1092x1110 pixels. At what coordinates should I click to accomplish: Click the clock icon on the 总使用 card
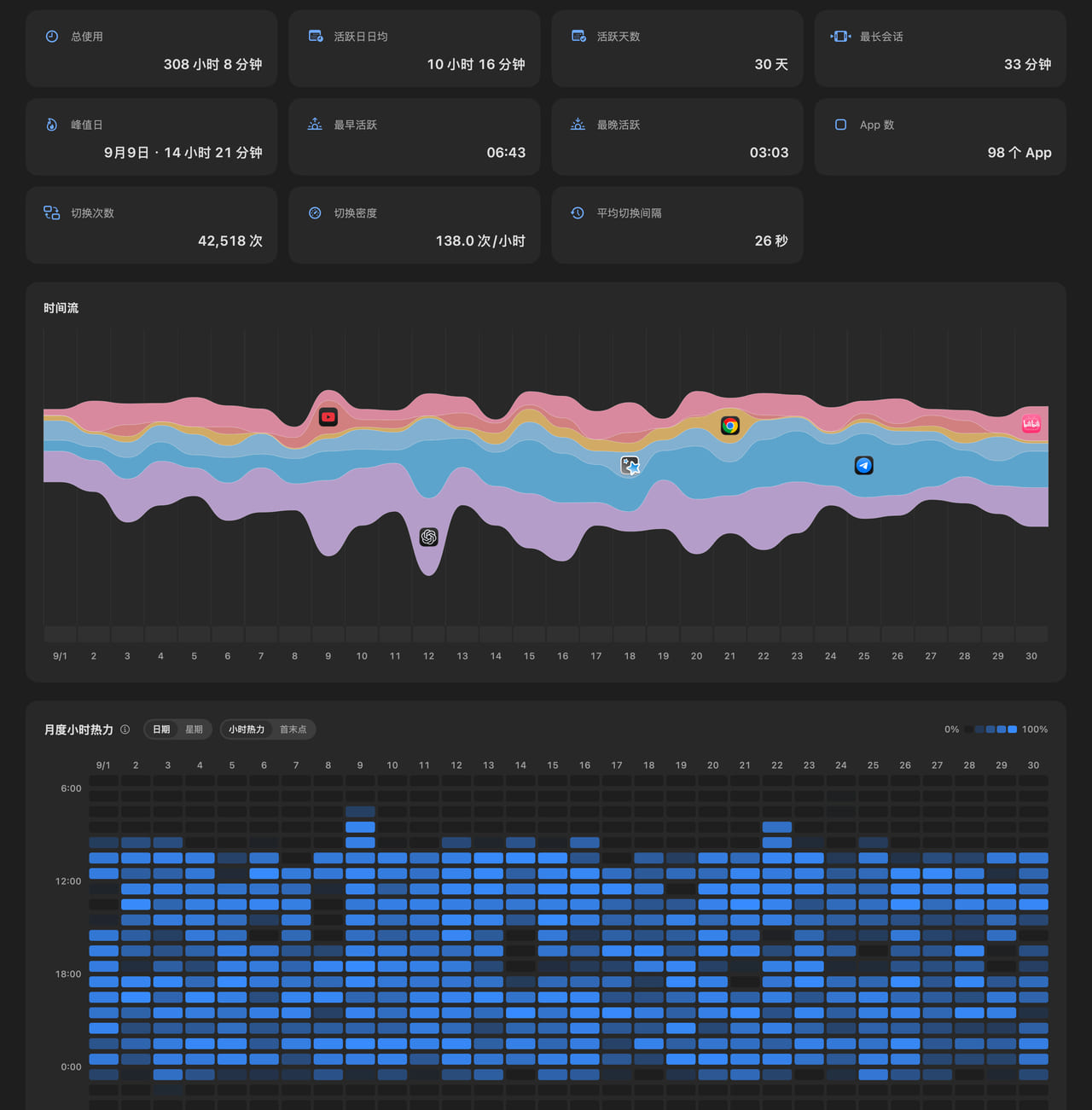(52, 36)
